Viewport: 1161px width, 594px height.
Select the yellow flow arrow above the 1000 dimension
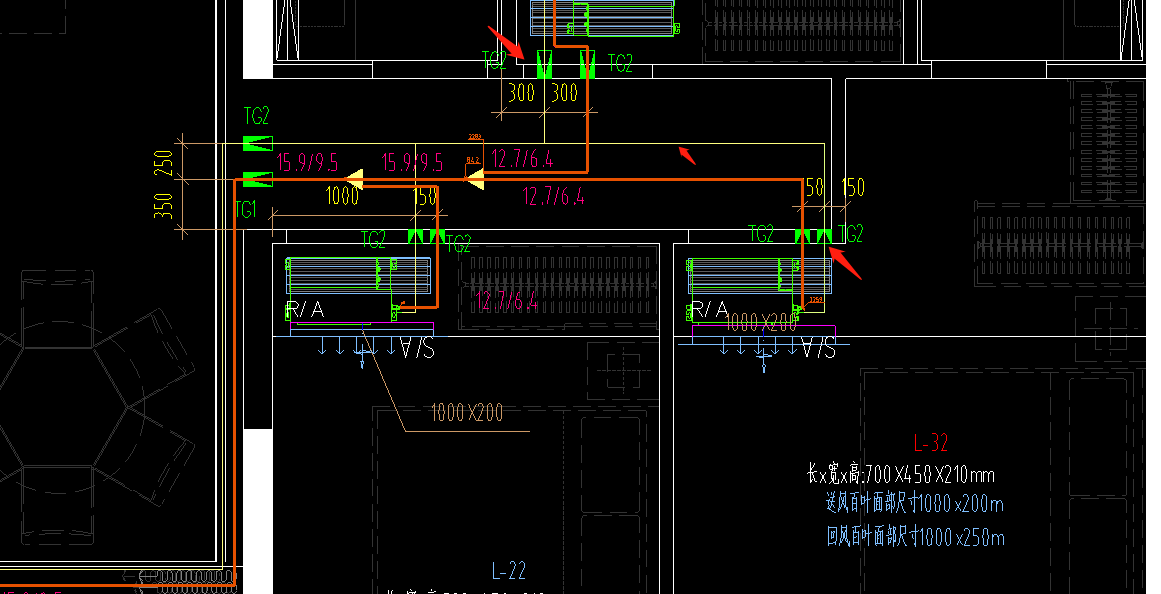point(354,179)
